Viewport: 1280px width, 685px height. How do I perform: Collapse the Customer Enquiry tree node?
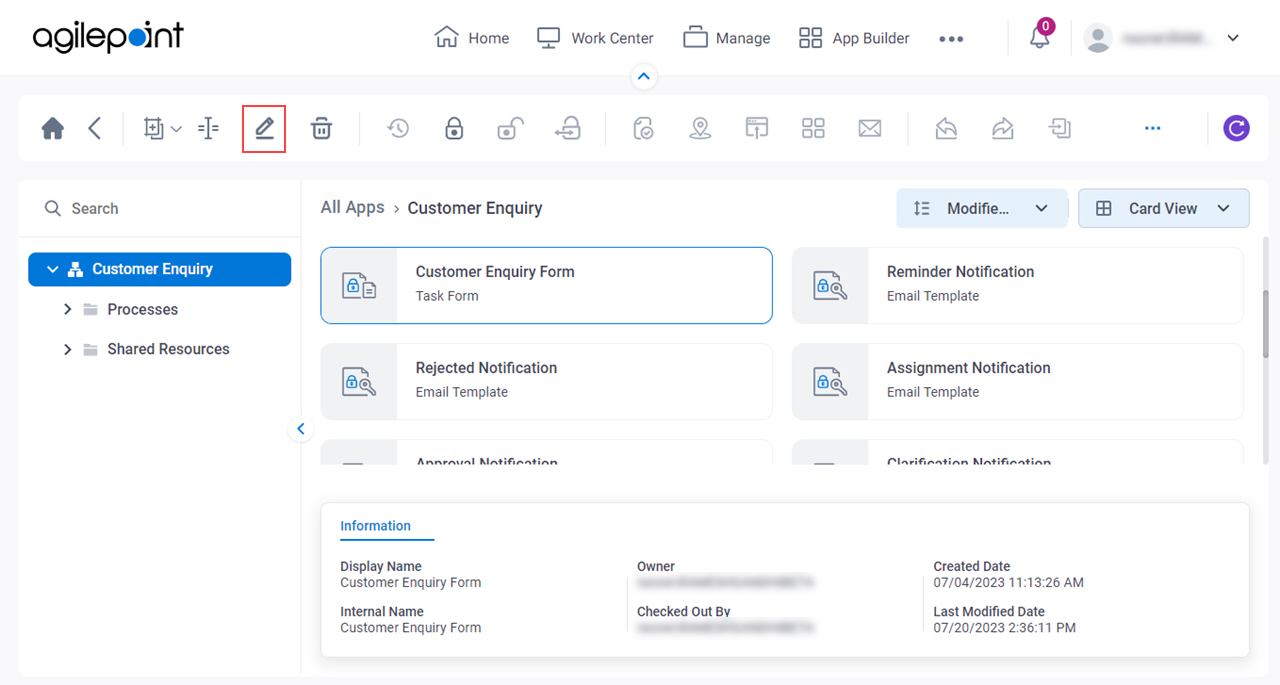(52, 269)
